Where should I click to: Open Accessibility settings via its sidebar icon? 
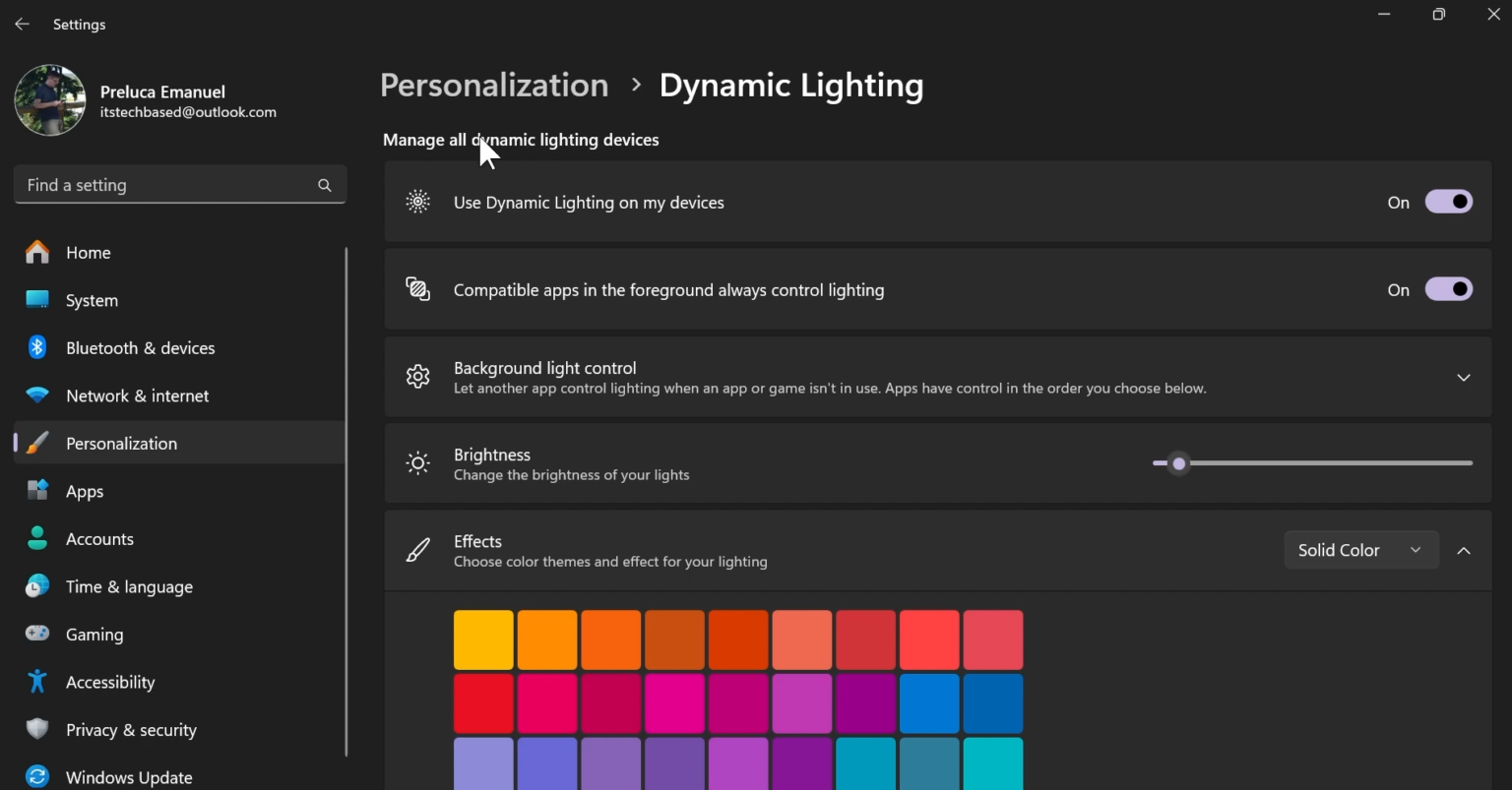click(x=36, y=682)
